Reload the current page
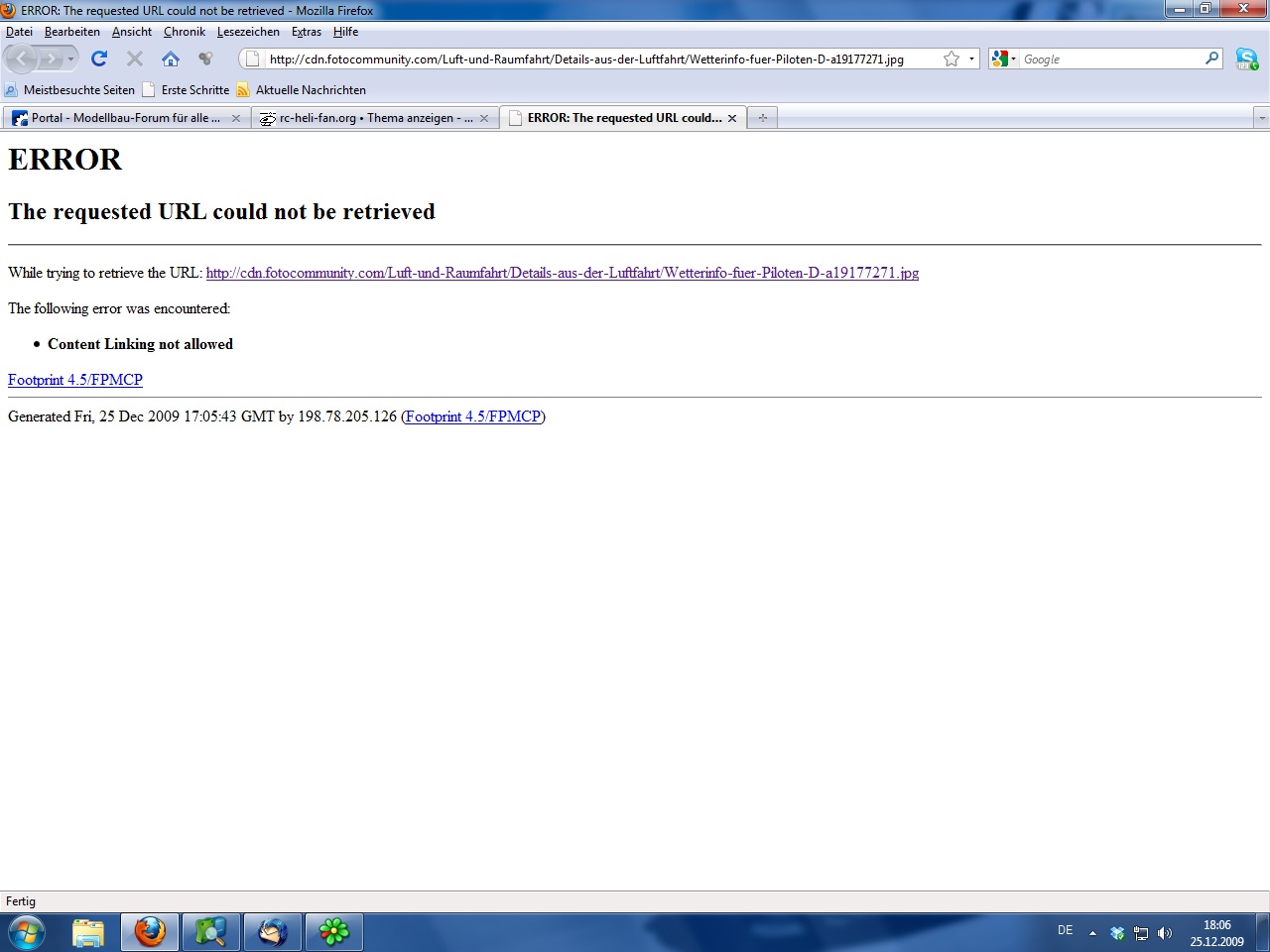The width and height of the screenshot is (1270, 952). point(99,59)
